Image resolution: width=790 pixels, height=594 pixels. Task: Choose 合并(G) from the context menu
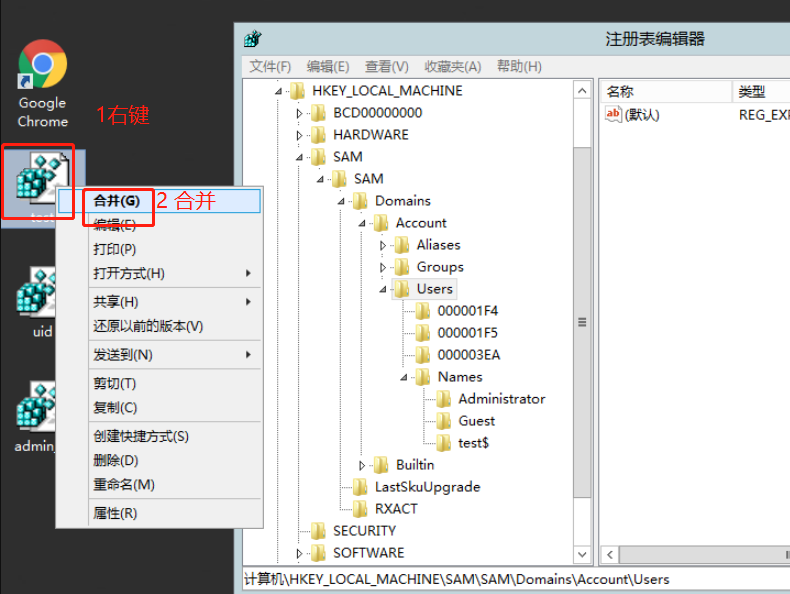tap(116, 201)
